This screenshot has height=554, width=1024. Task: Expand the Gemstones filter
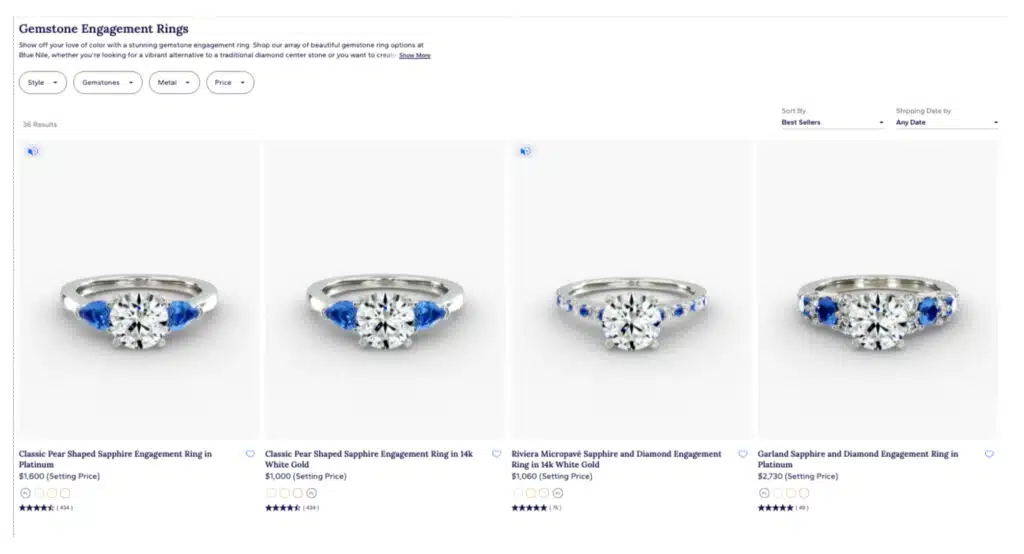(108, 83)
